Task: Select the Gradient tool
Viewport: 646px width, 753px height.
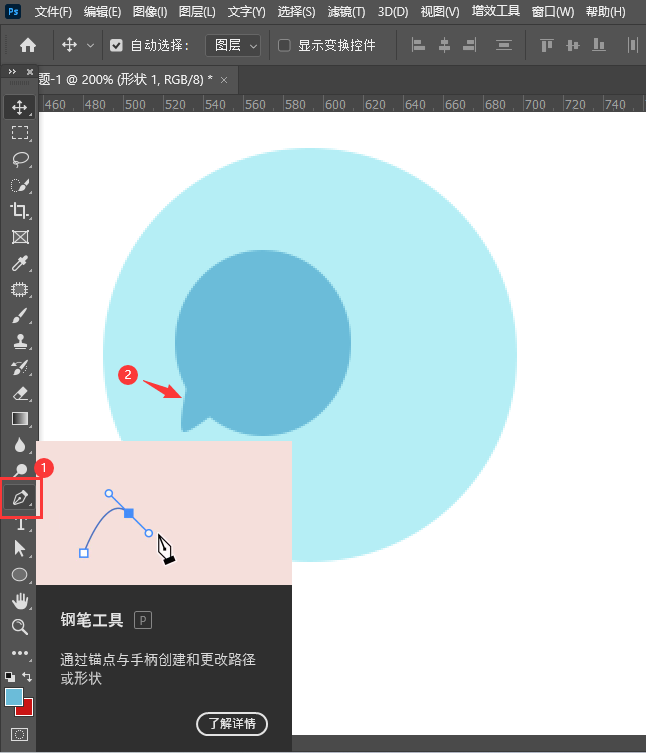Action: coord(19,419)
